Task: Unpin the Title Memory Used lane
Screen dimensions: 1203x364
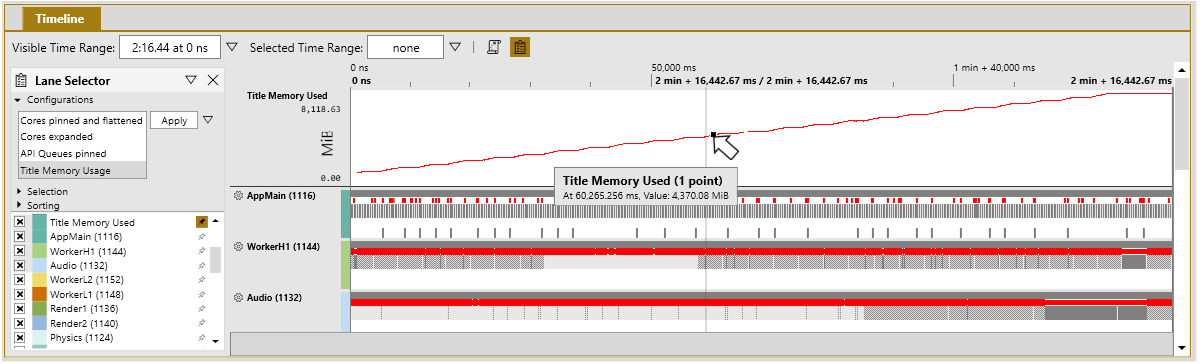Action: [201, 222]
